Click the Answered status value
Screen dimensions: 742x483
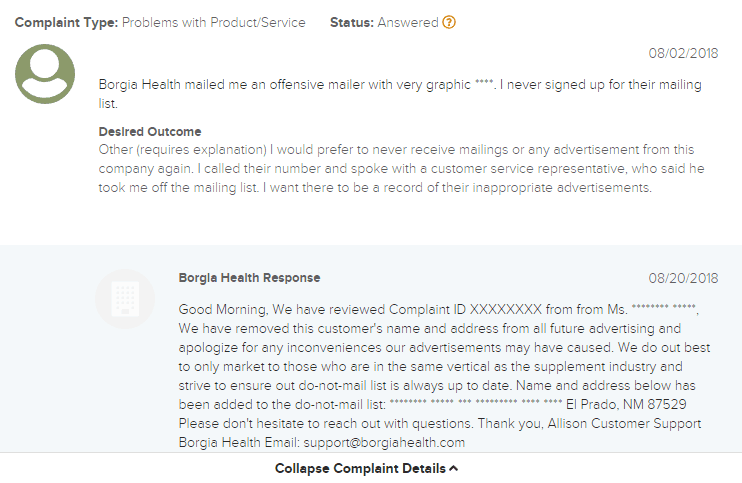pyautogui.click(x=407, y=22)
